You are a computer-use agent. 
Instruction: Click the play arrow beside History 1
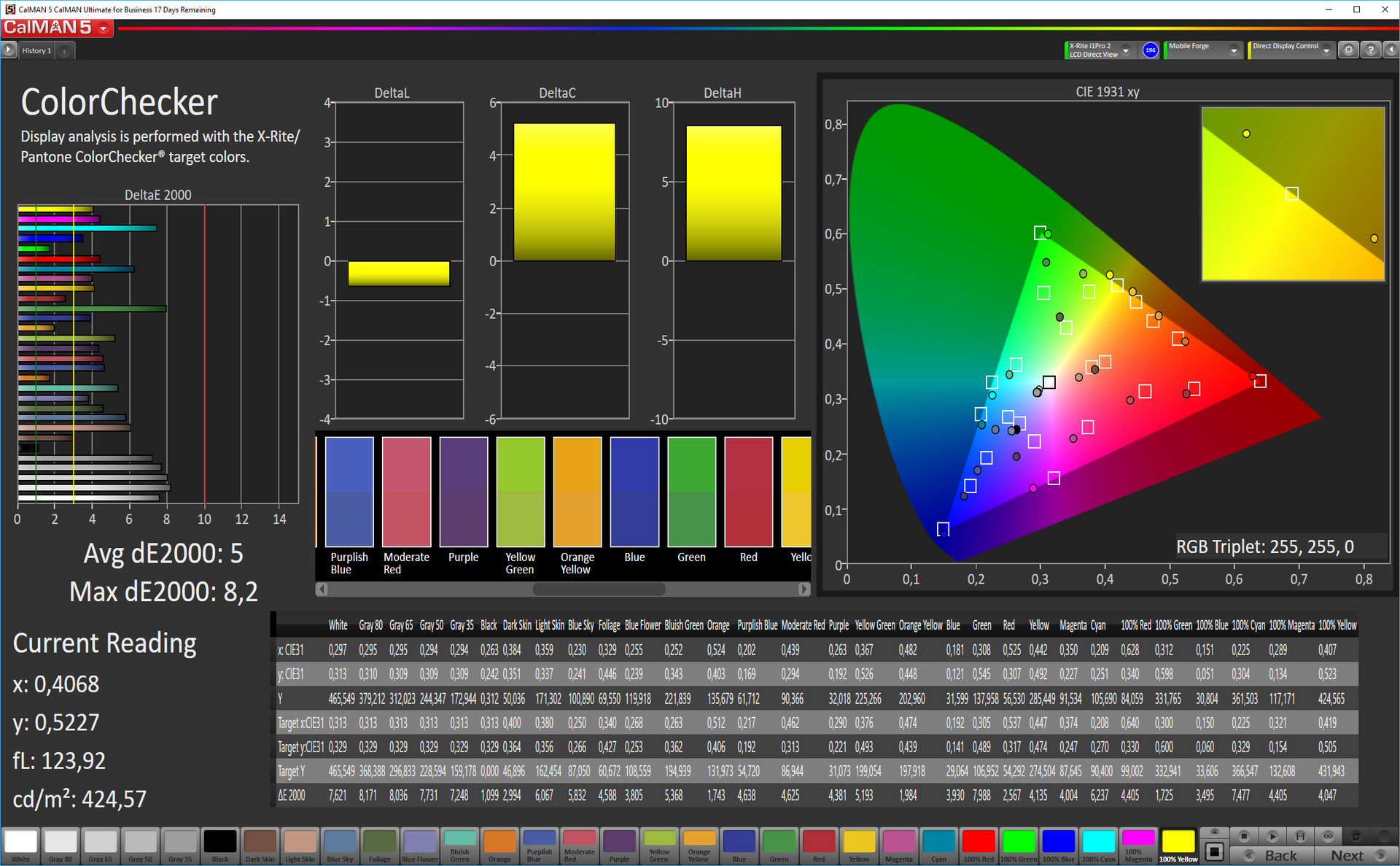(9, 50)
